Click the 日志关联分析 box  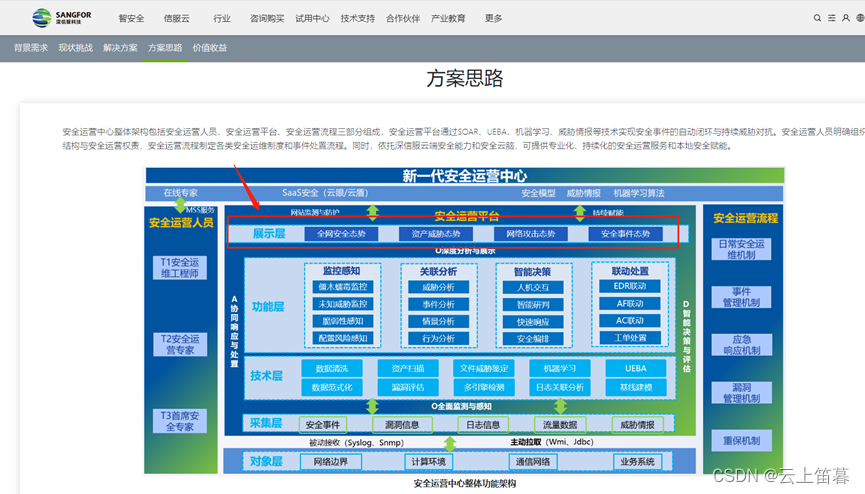[x=559, y=387]
